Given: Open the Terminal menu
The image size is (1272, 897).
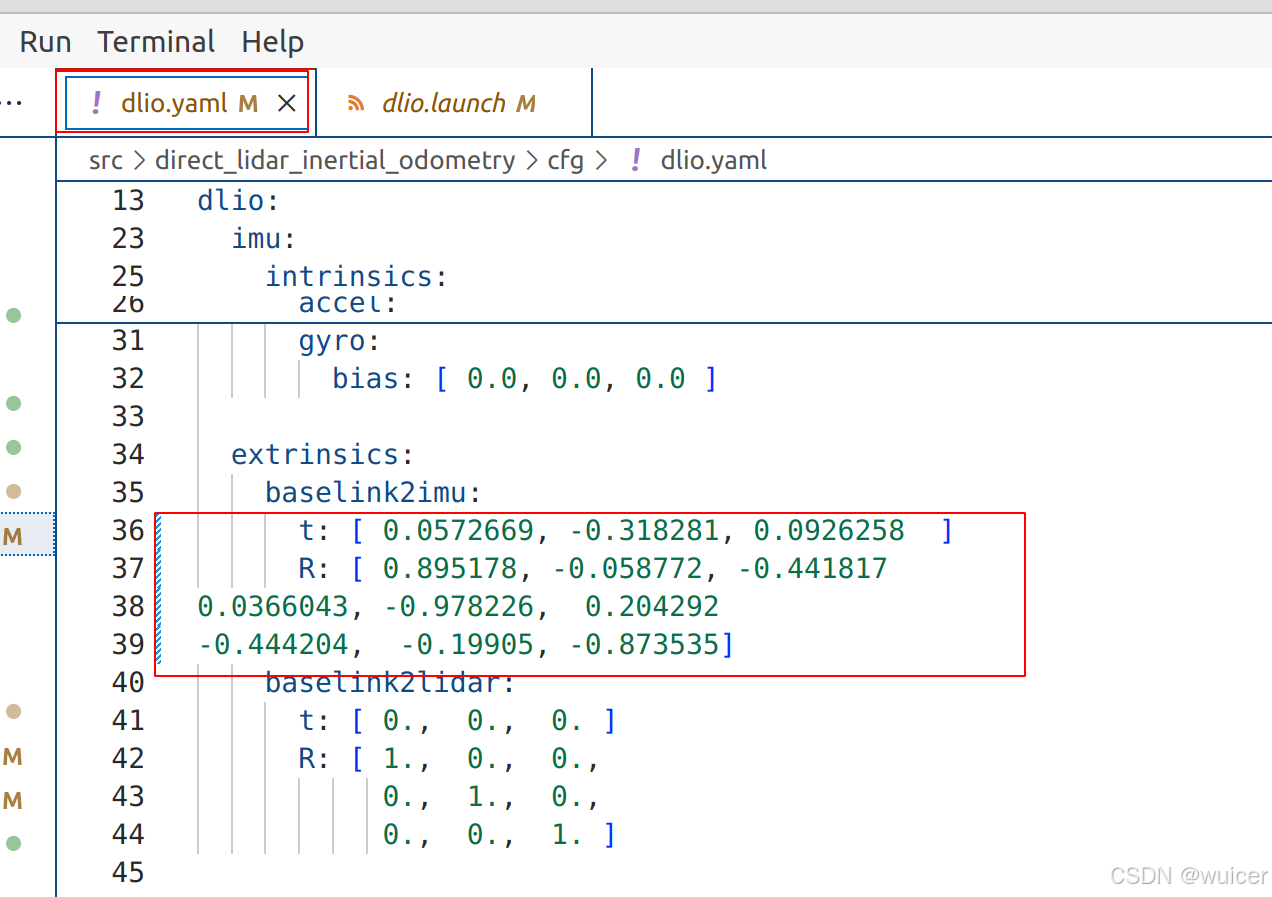Looking at the screenshot, I should pos(156,41).
